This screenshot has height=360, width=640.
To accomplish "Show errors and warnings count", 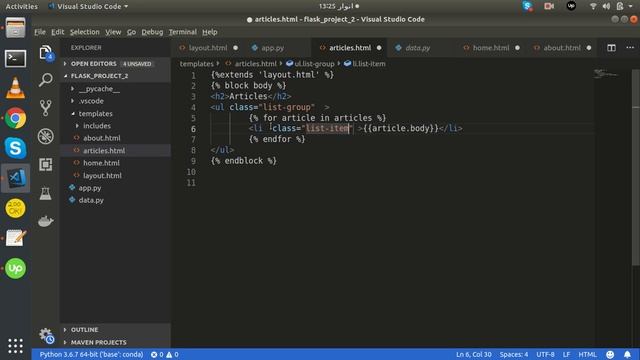I will tap(164, 354).
